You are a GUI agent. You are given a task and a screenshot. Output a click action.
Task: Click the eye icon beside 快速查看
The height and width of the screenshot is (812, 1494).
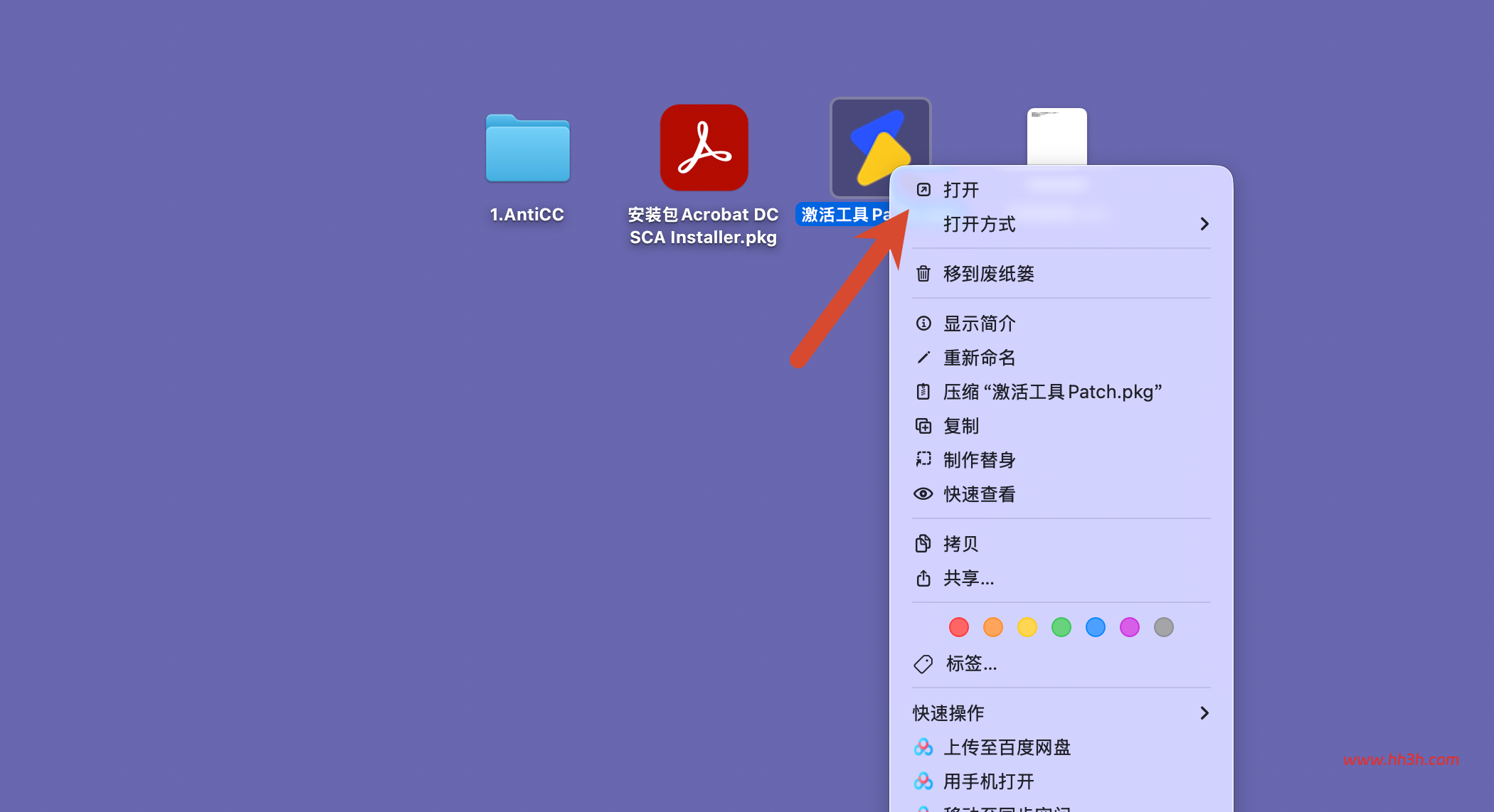click(923, 494)
